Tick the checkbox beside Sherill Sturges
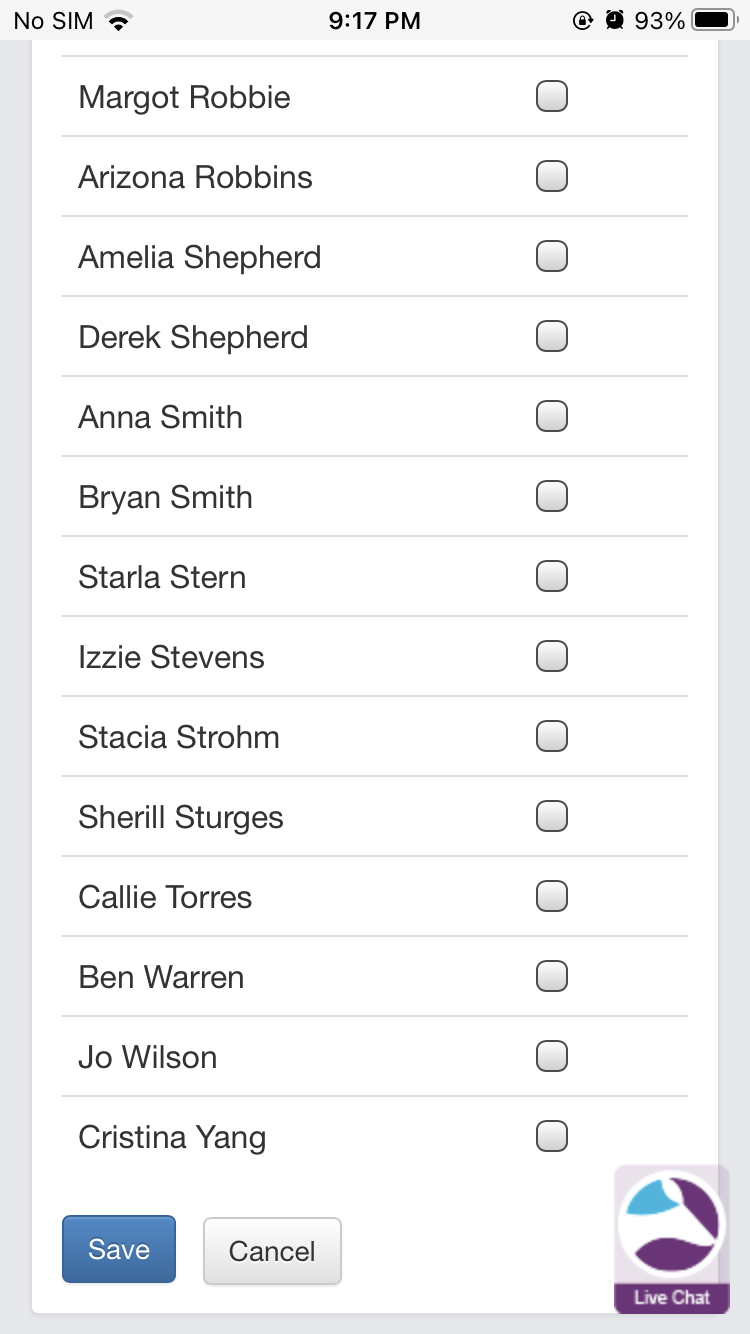The image size is (750, 1334). (x=552, y=816)
